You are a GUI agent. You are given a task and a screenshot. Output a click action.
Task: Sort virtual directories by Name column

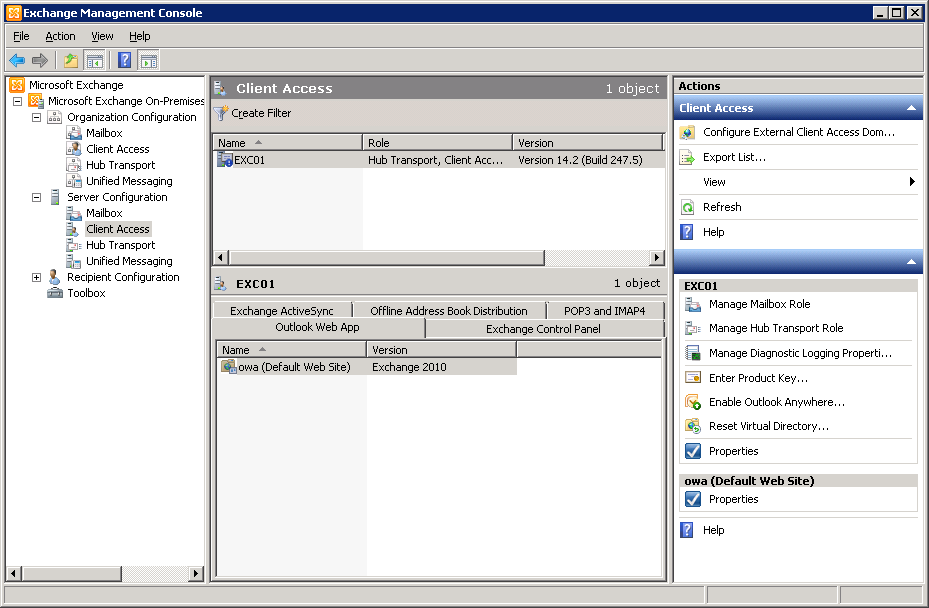pyautogui.click(x=292, y=350)
